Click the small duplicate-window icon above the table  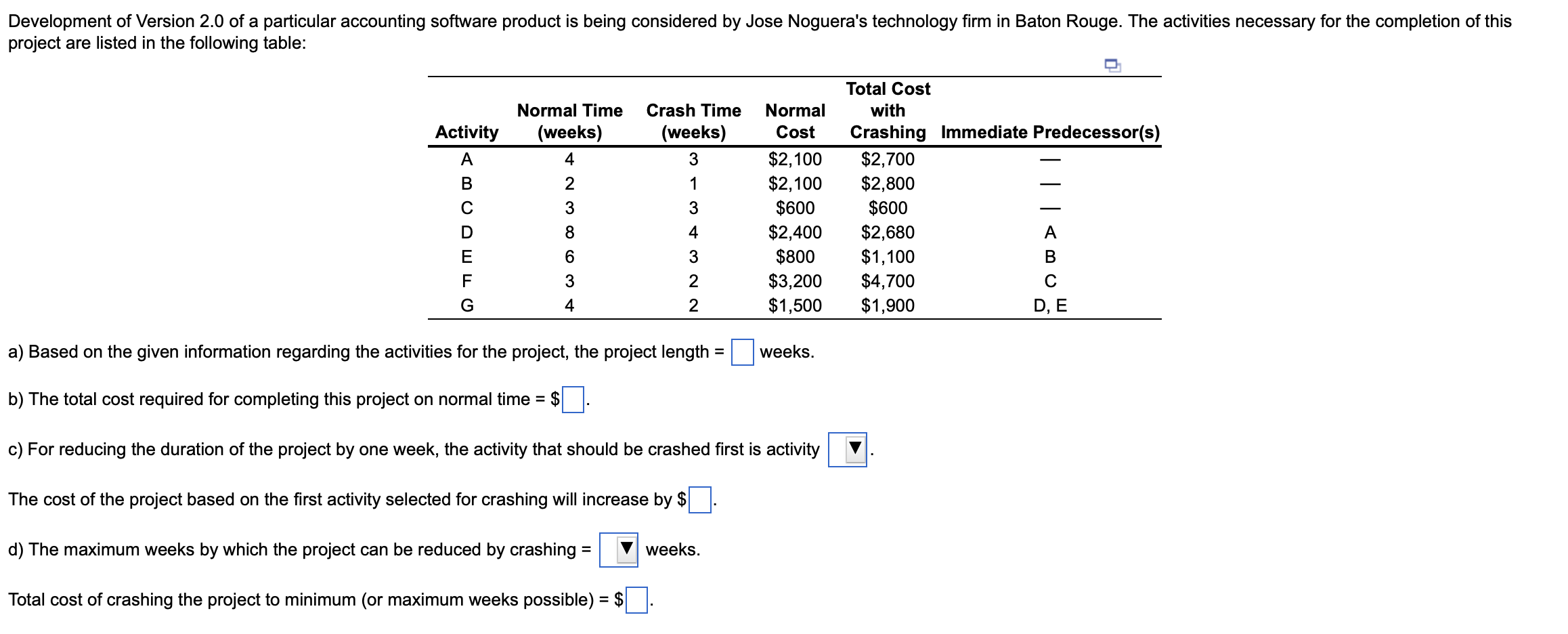[1111, 64]
